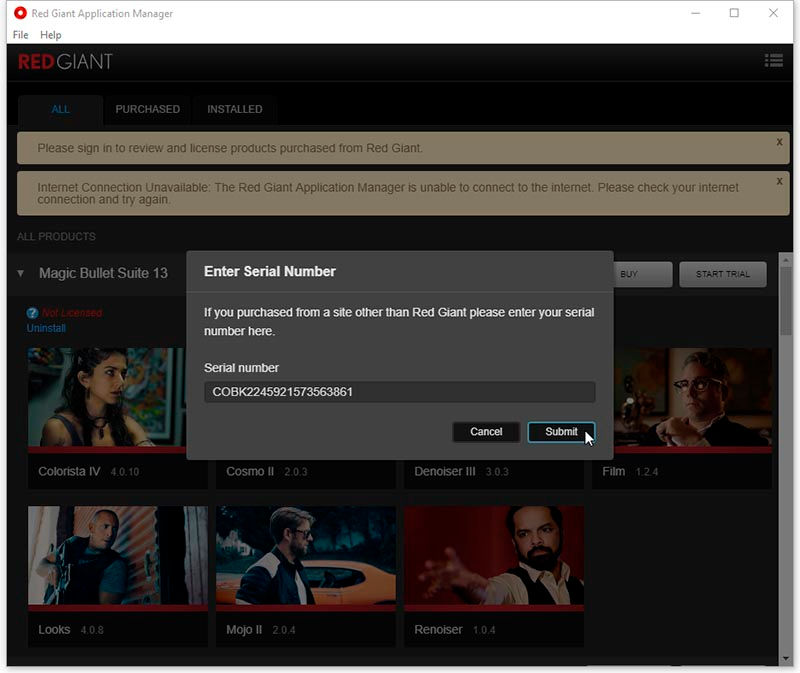
Task: Open the File menu
Action: 20,35
